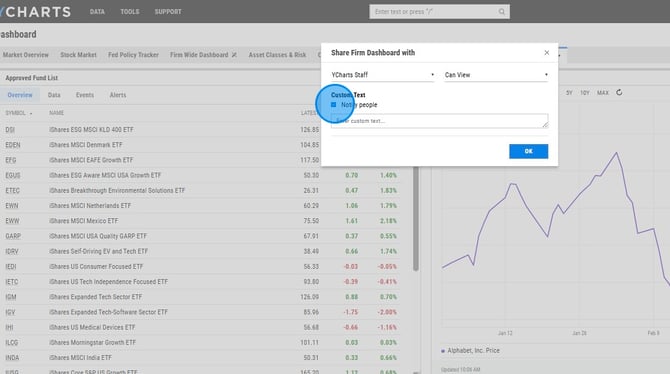Click the fund list vertical scrollbar
The image size is (670, 374).
click(416, 219)
